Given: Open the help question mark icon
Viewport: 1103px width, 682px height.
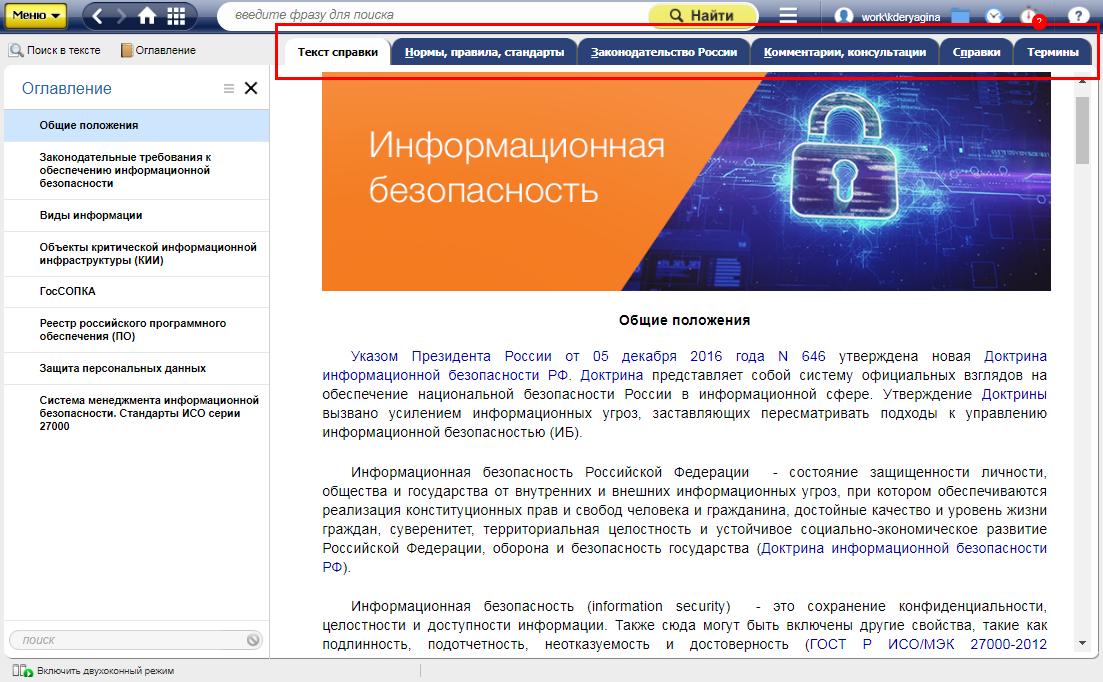Looking at the screenshot, I should tap(1078, 15).
